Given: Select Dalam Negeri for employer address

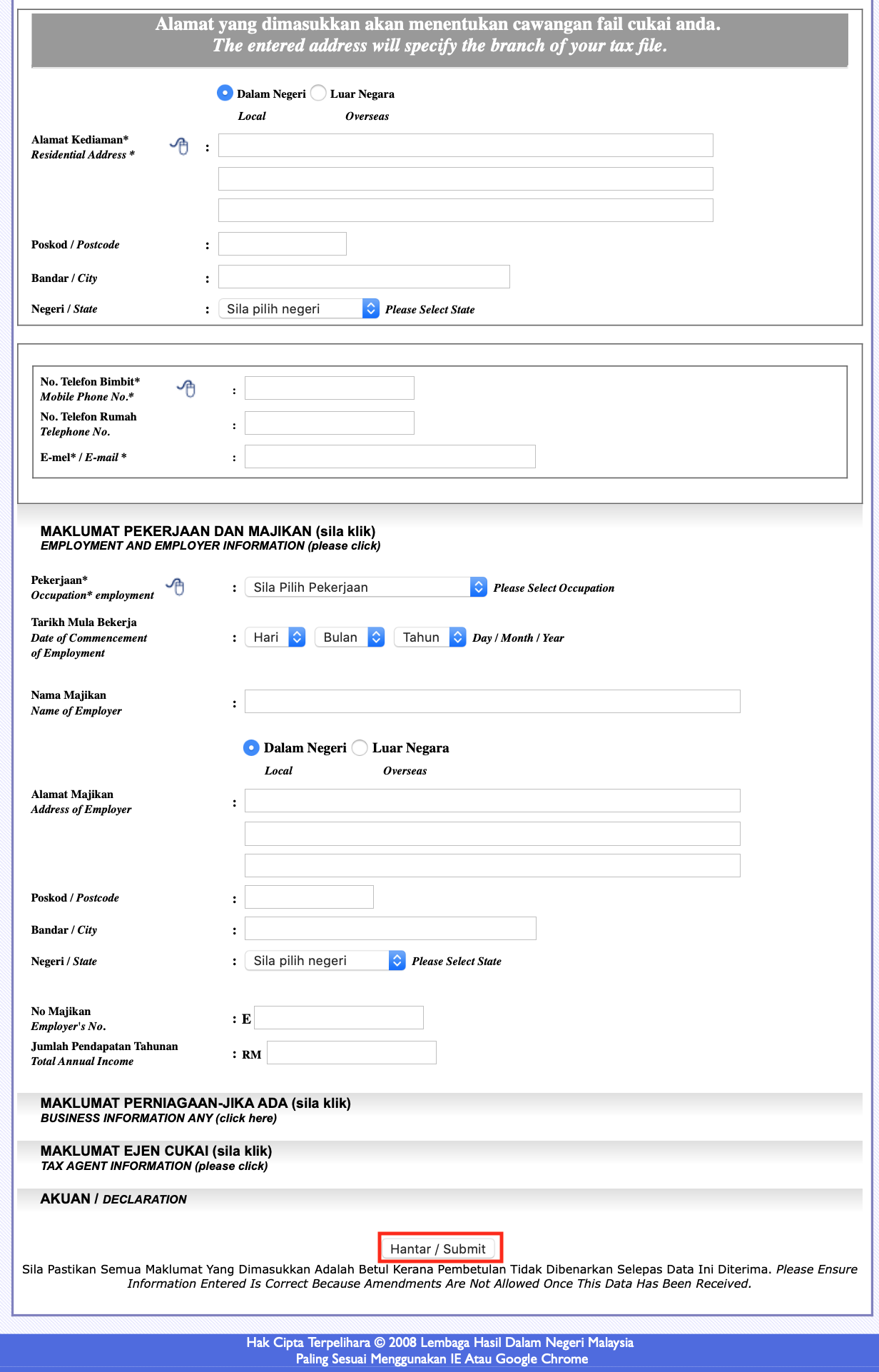Looking at the screenshot, I should [x=251, y=747].
